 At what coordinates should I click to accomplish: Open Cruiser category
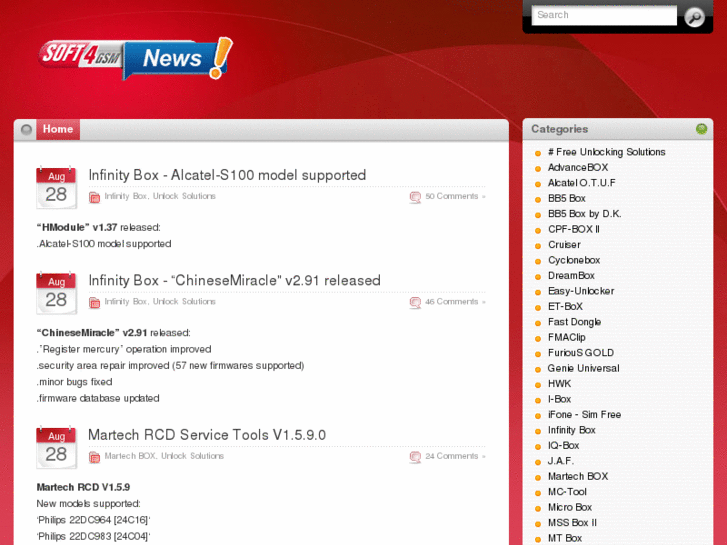[x=564, y=244]
